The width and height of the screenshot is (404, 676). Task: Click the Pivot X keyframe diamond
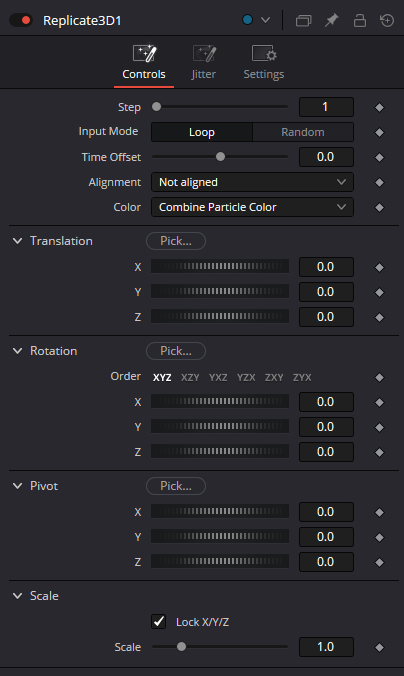click(379, 512)
